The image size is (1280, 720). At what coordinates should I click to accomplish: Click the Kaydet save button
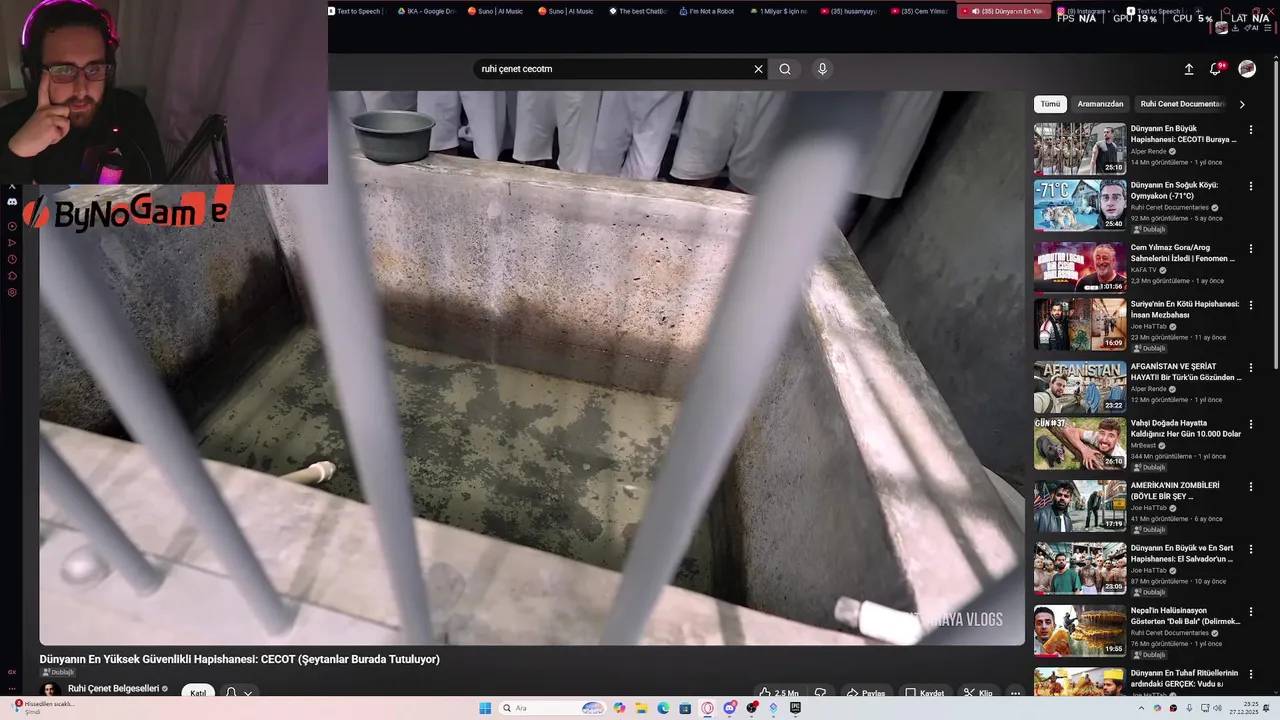click(924, 693)
